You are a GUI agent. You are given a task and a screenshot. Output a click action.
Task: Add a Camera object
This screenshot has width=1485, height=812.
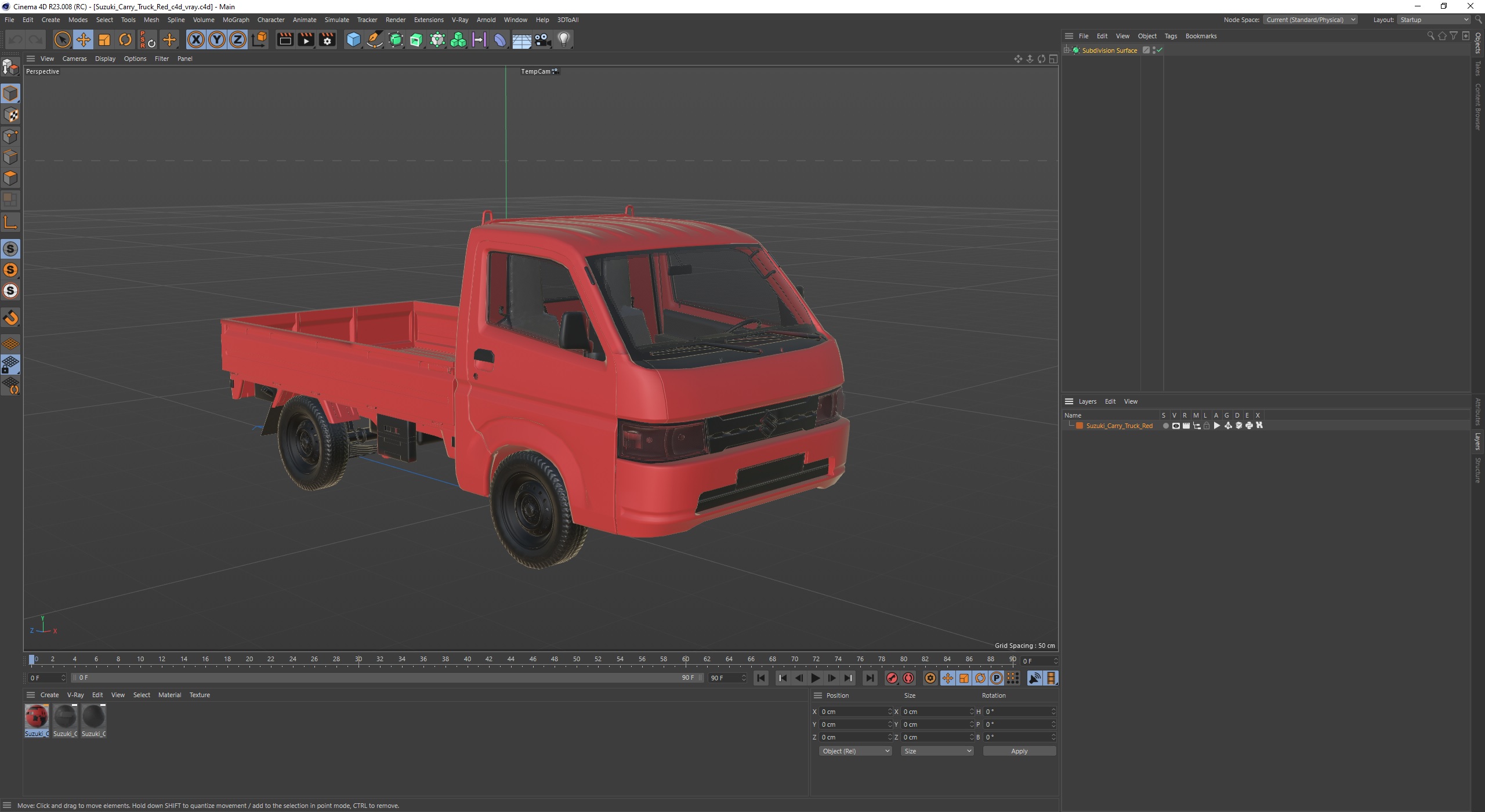542,39
